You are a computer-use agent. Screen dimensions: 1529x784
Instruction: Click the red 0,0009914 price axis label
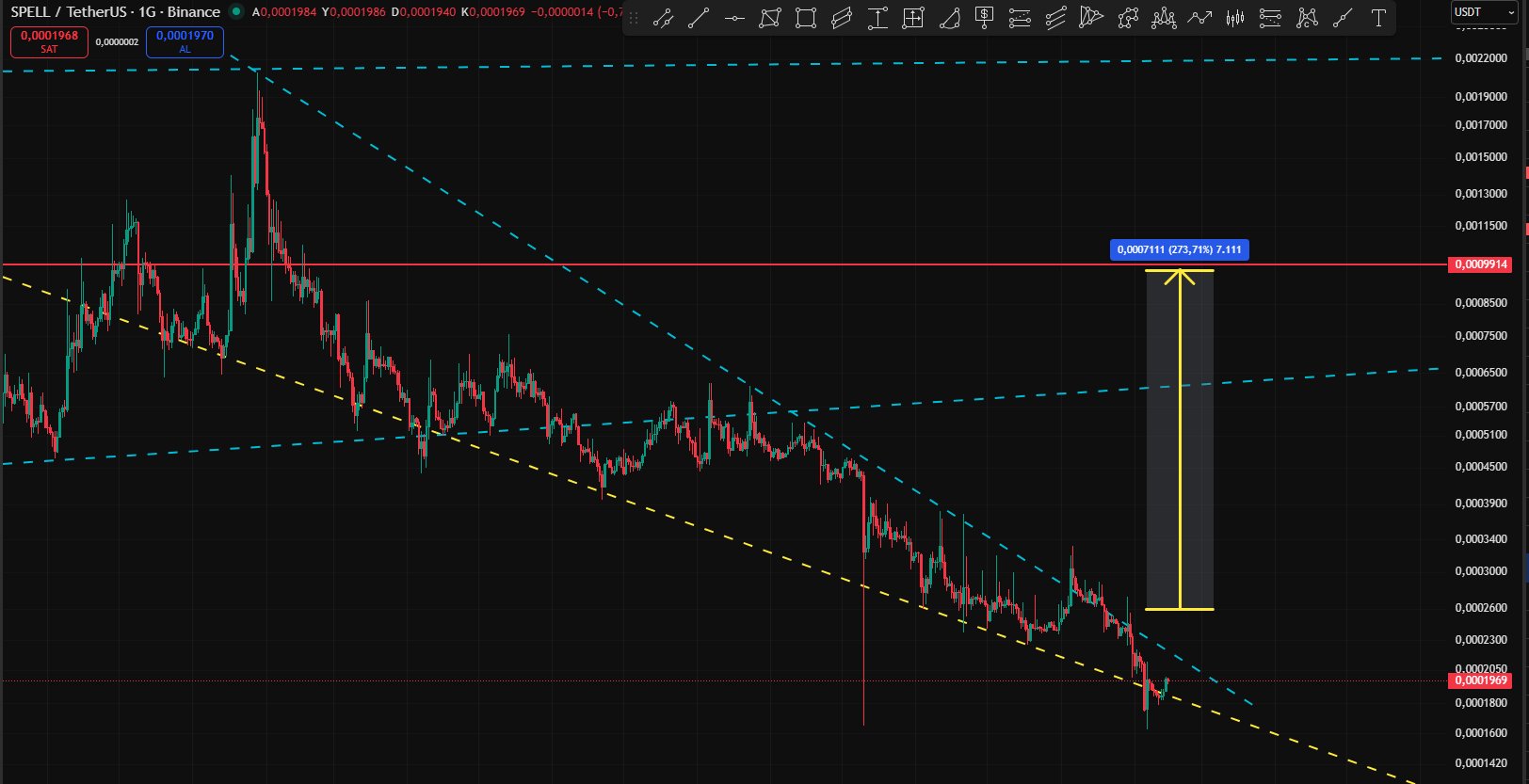(1482, 264)
